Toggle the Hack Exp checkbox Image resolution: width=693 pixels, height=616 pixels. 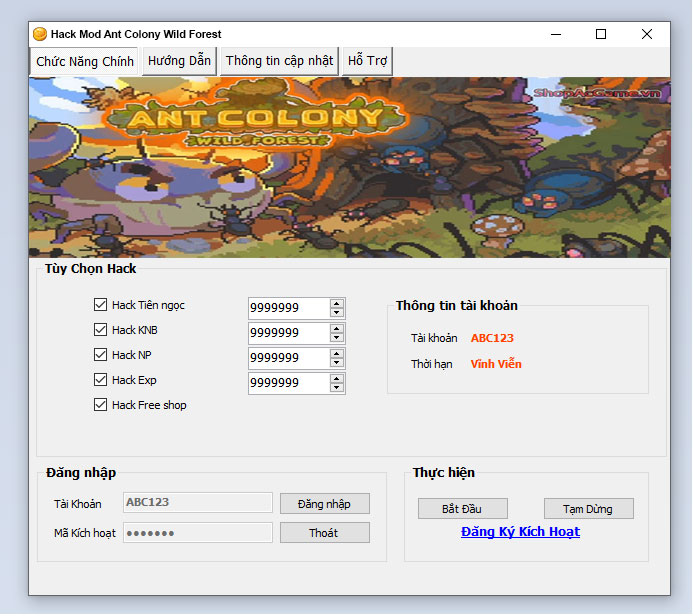(100, 380)
